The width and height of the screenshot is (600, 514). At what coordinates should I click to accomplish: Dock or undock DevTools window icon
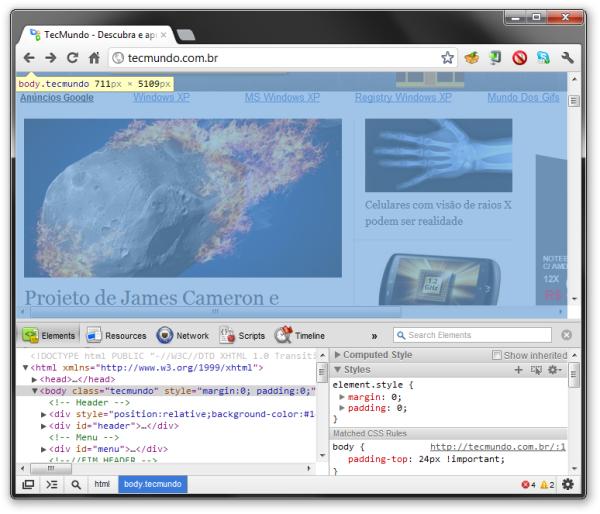[x=28, y=485]
